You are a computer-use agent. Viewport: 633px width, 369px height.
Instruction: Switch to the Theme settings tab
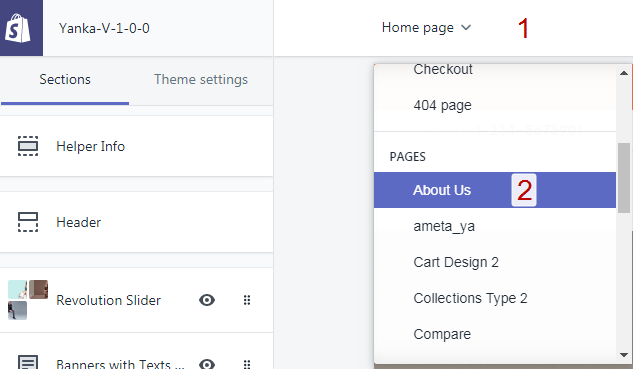point(201,80)
